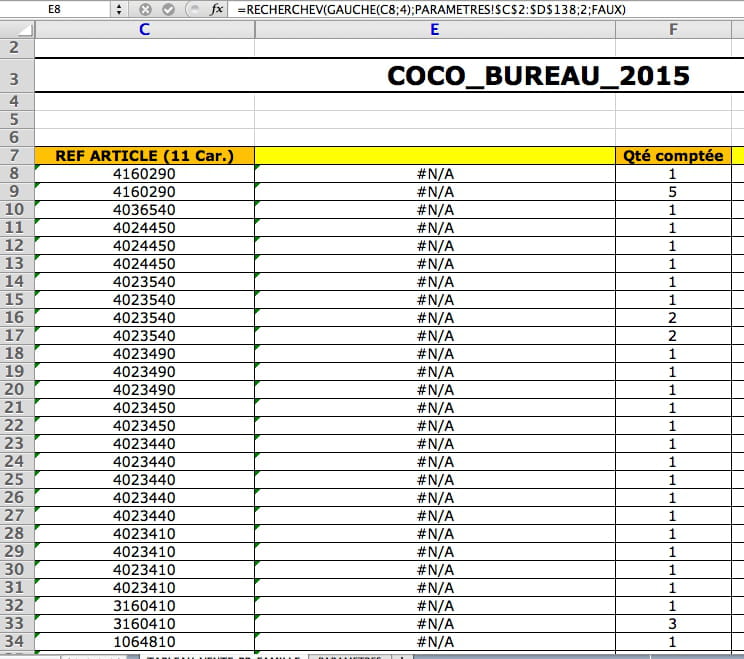Select cell with 4160290 in row 8

coord(144,174)
